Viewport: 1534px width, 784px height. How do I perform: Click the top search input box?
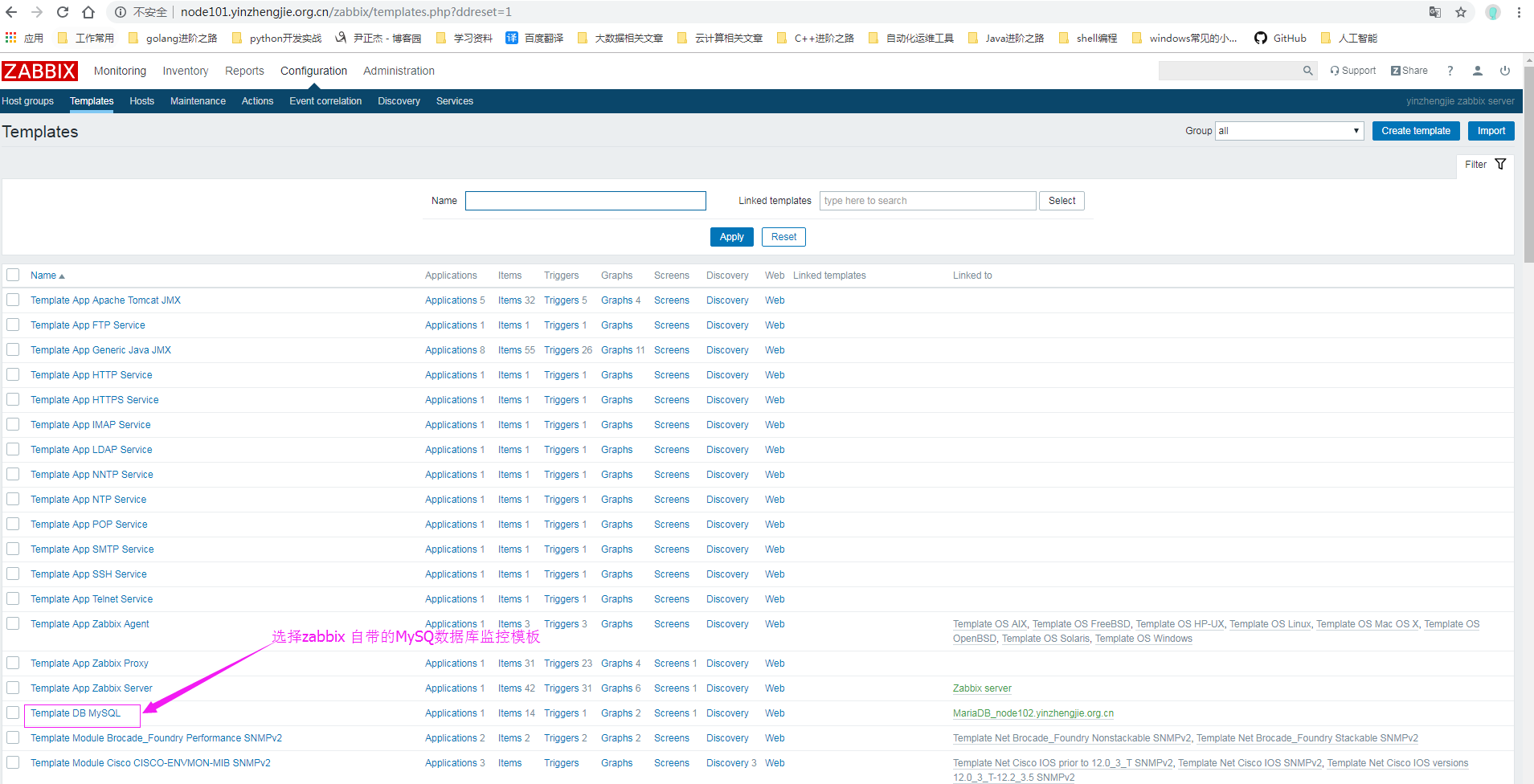(1230, 71)
